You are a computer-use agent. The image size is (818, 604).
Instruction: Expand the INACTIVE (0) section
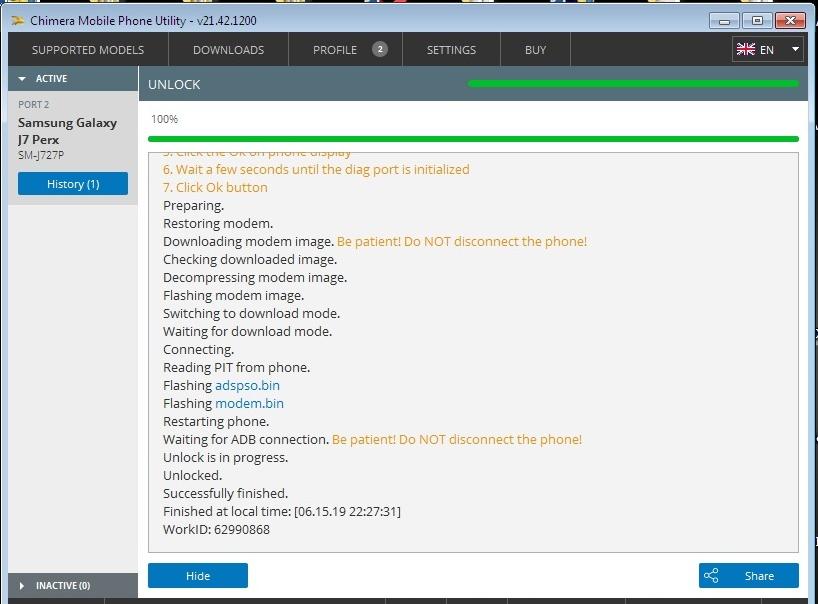pos(73,586)
